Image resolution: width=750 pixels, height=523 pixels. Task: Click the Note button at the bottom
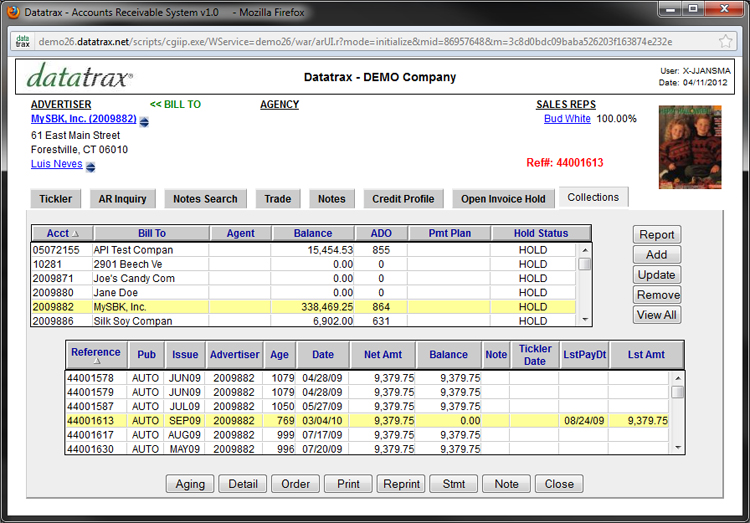click(506, 484)
